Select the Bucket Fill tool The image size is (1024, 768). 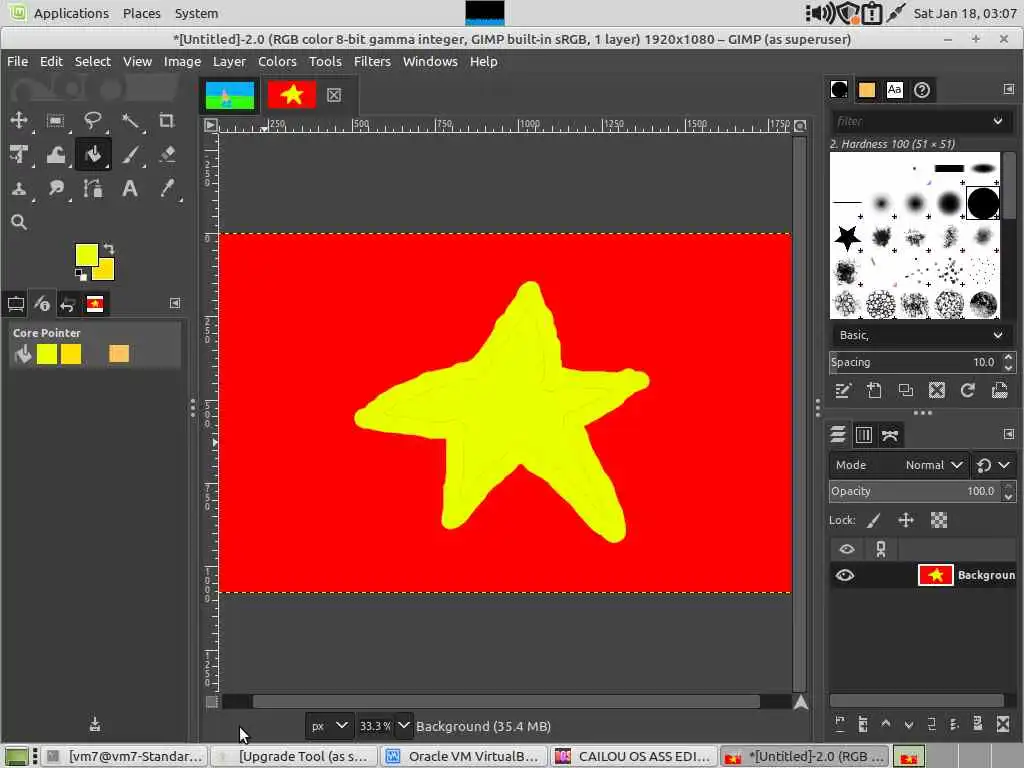[x=93, y=155]
